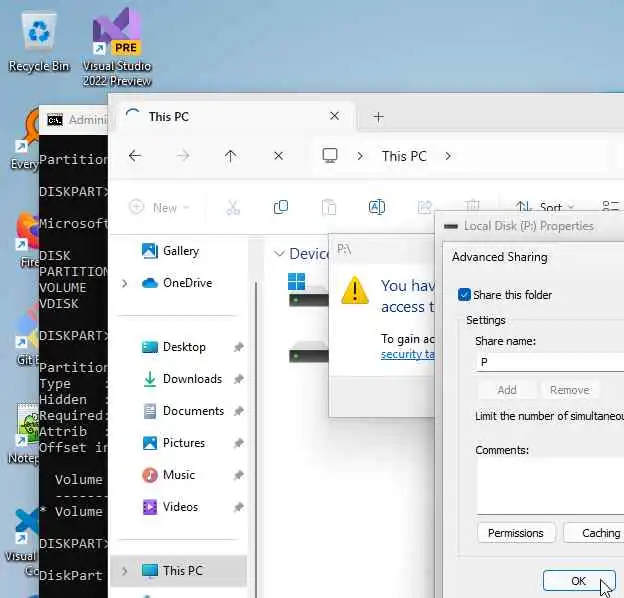Go forward in File Explorer
Image resolution: width=624 pixels, height=598 pixels.
(x=183, y=156)
